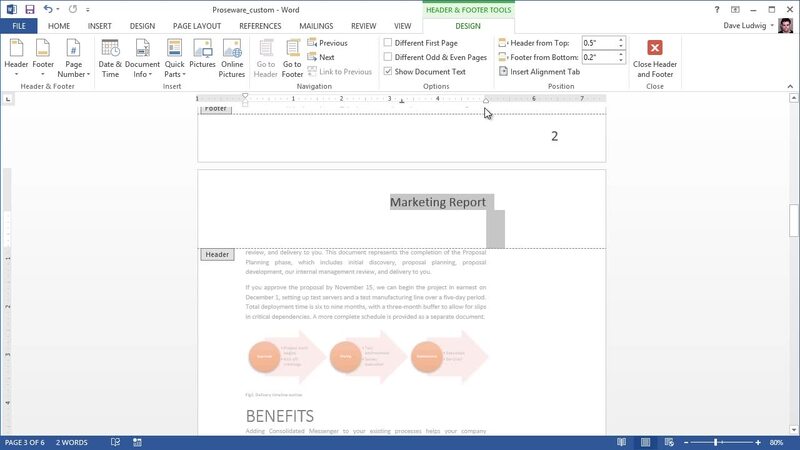800x450 pixels.
Task: Open Online Pictures insert tool
Action: (232, 56)
